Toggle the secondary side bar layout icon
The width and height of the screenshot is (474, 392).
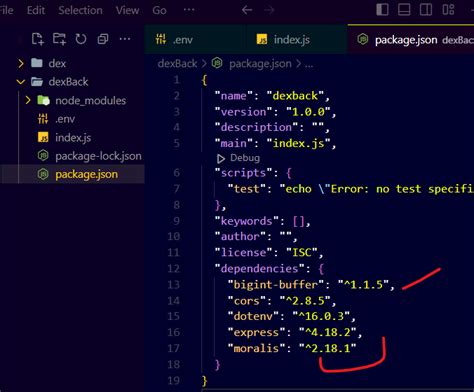pos(426,9)
